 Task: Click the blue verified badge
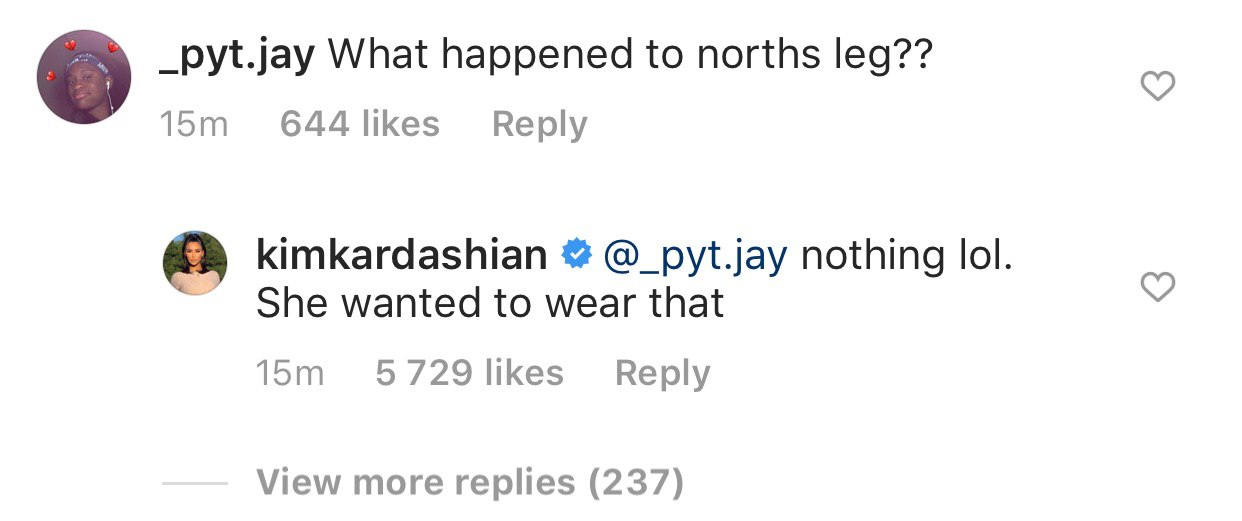575,256
